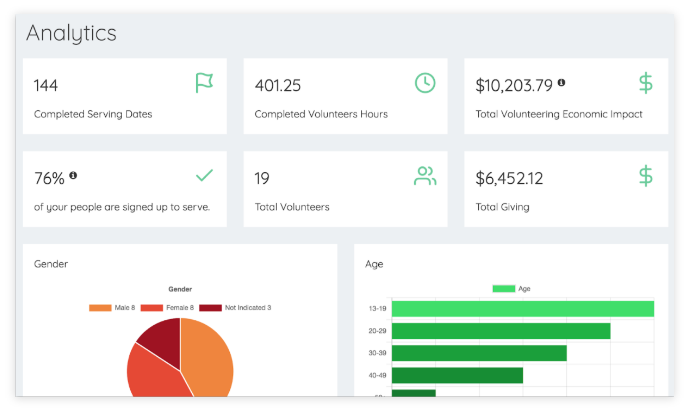Select the 20-29 age bar
Screen dimensions: 689x413
point(501,331)
